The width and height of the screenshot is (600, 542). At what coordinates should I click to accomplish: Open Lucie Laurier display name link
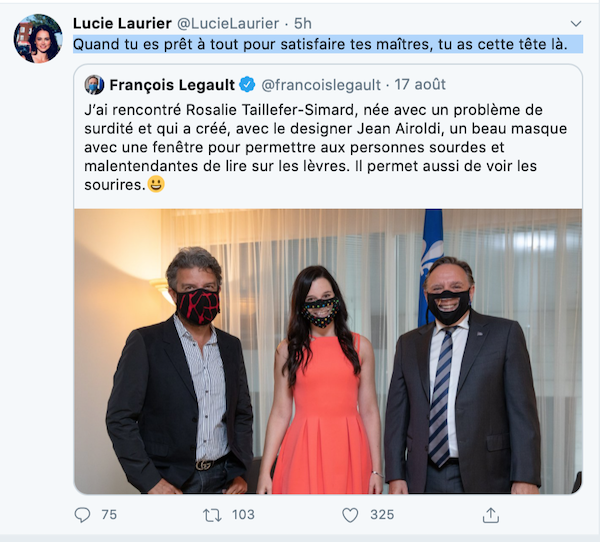coord(122,23)
